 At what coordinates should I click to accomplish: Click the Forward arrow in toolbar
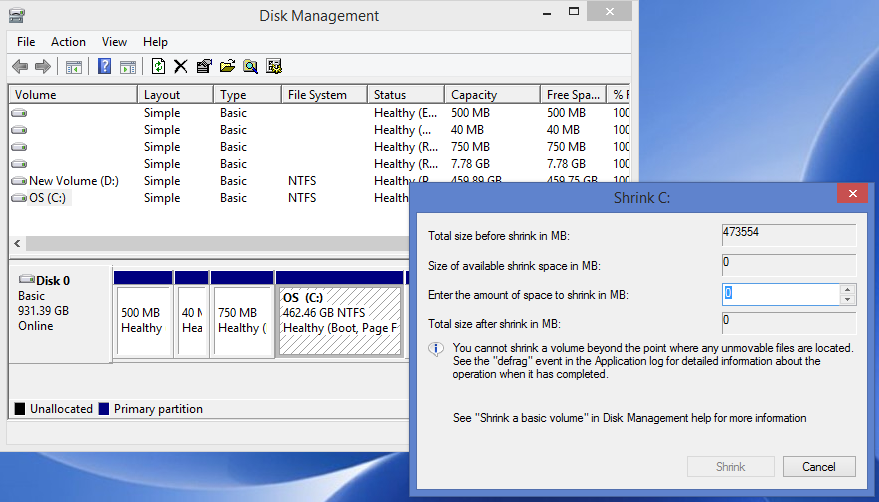coord(42,67)
